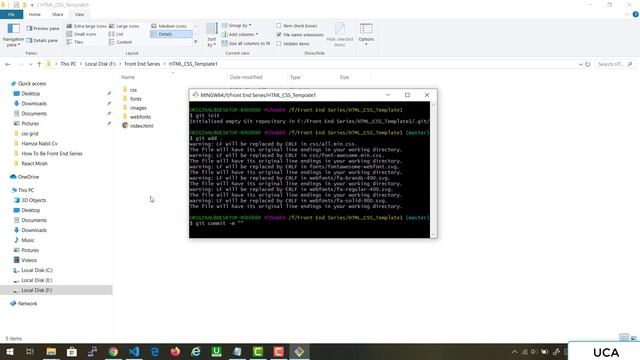Screen dimensions: 640x360
Task: Toggle the Preview pane button
Action: coord(43,29)
